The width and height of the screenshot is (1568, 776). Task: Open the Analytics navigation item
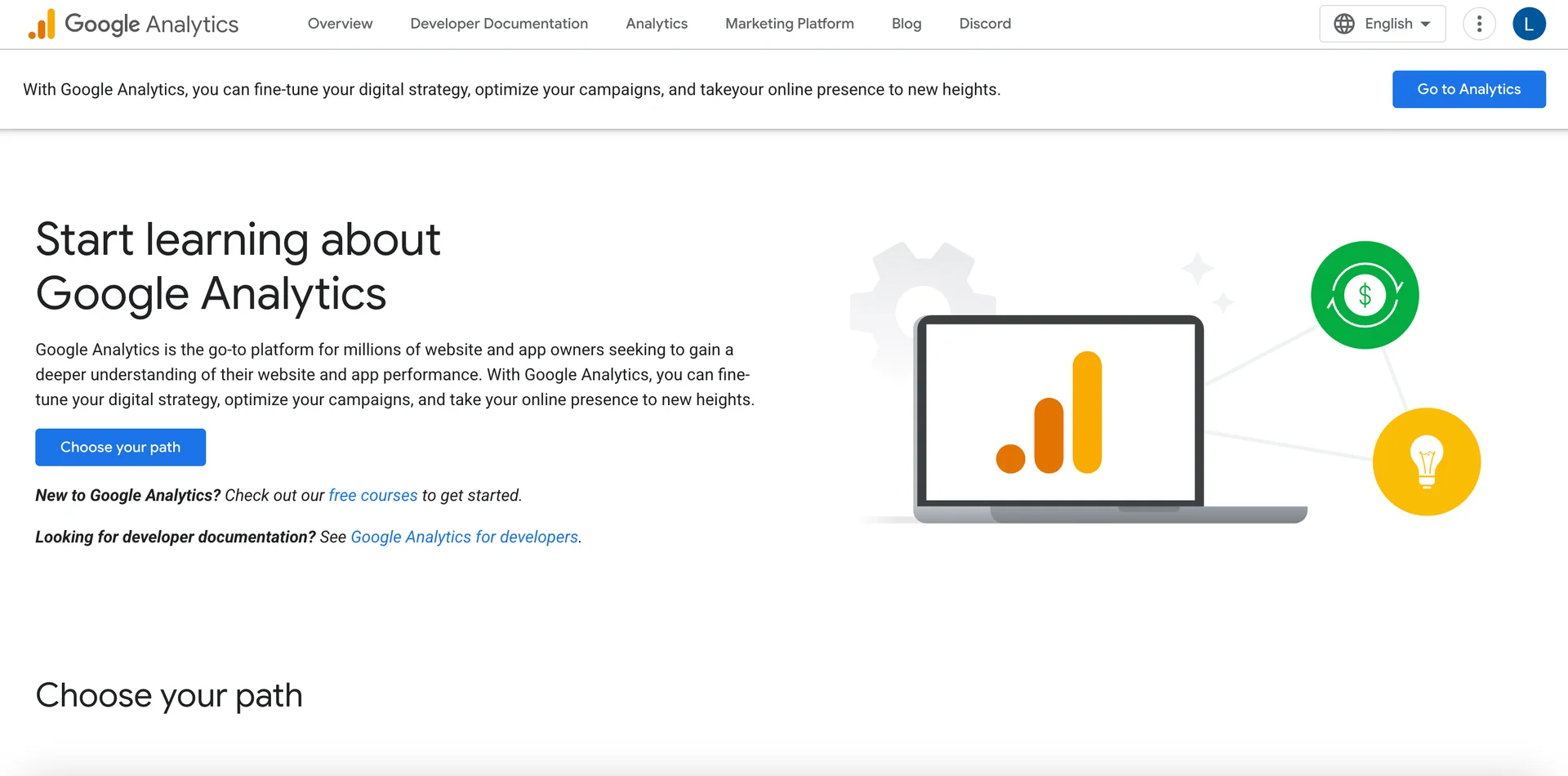(x=657, y=24)
